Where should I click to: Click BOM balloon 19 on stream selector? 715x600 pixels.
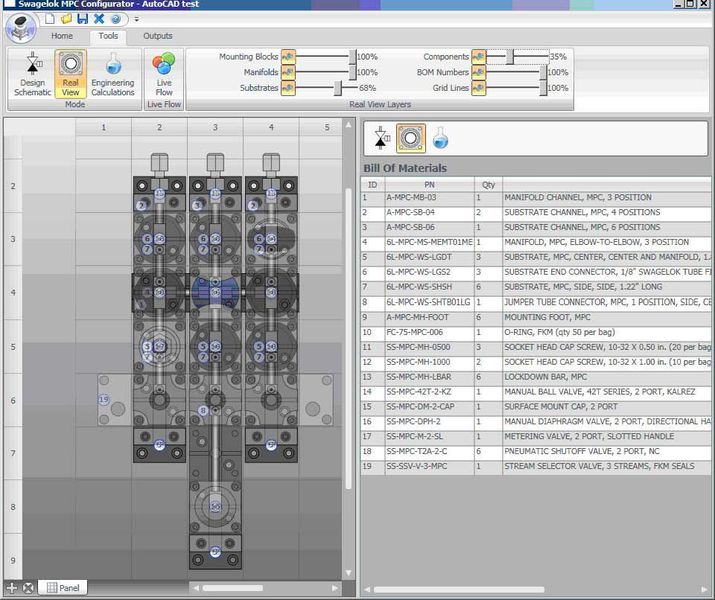click(x=104, y=400)
